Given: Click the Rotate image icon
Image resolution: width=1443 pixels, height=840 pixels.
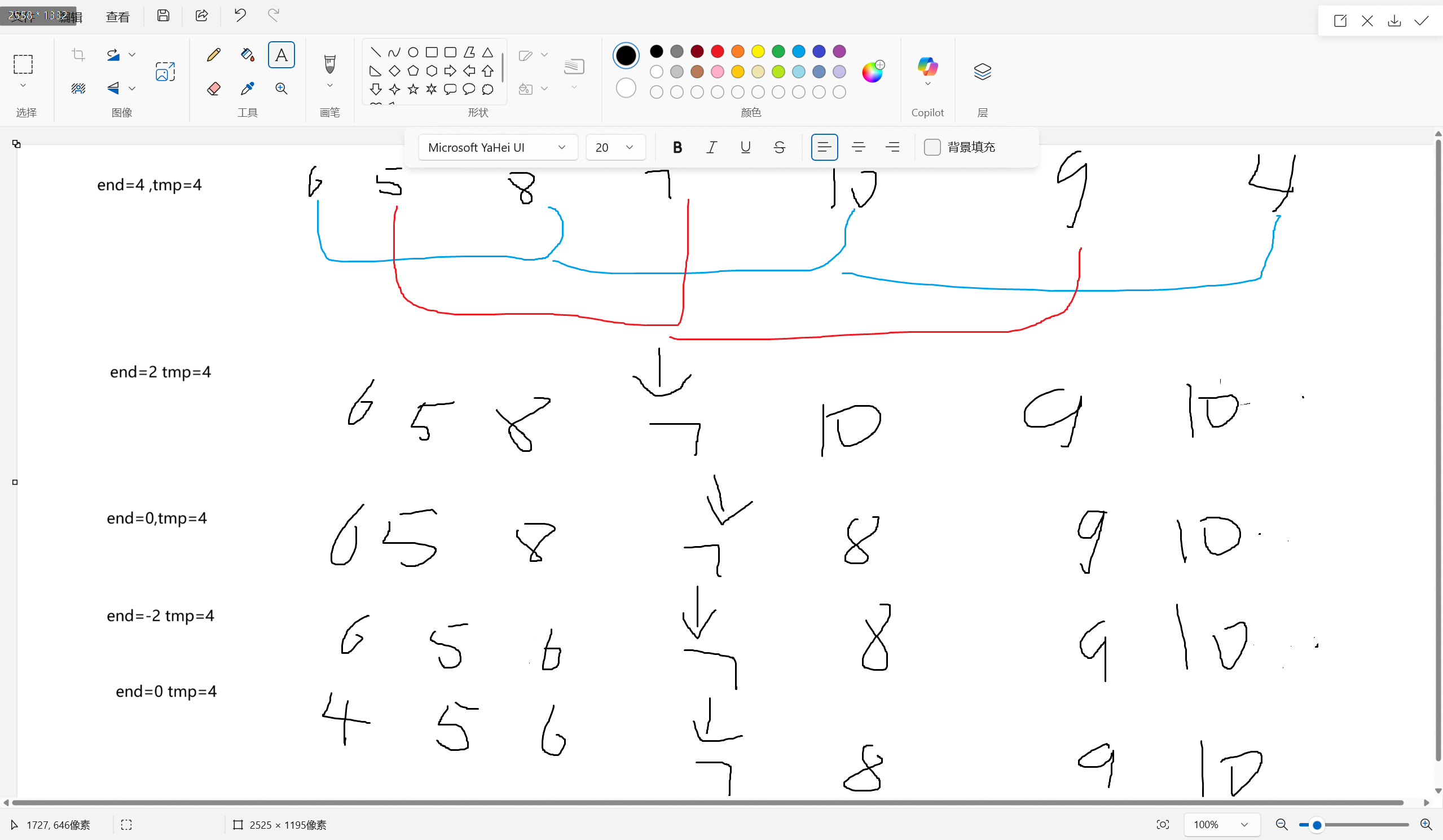Looking at the screenshot, I should pyautogui.click(x=113, y=55).
